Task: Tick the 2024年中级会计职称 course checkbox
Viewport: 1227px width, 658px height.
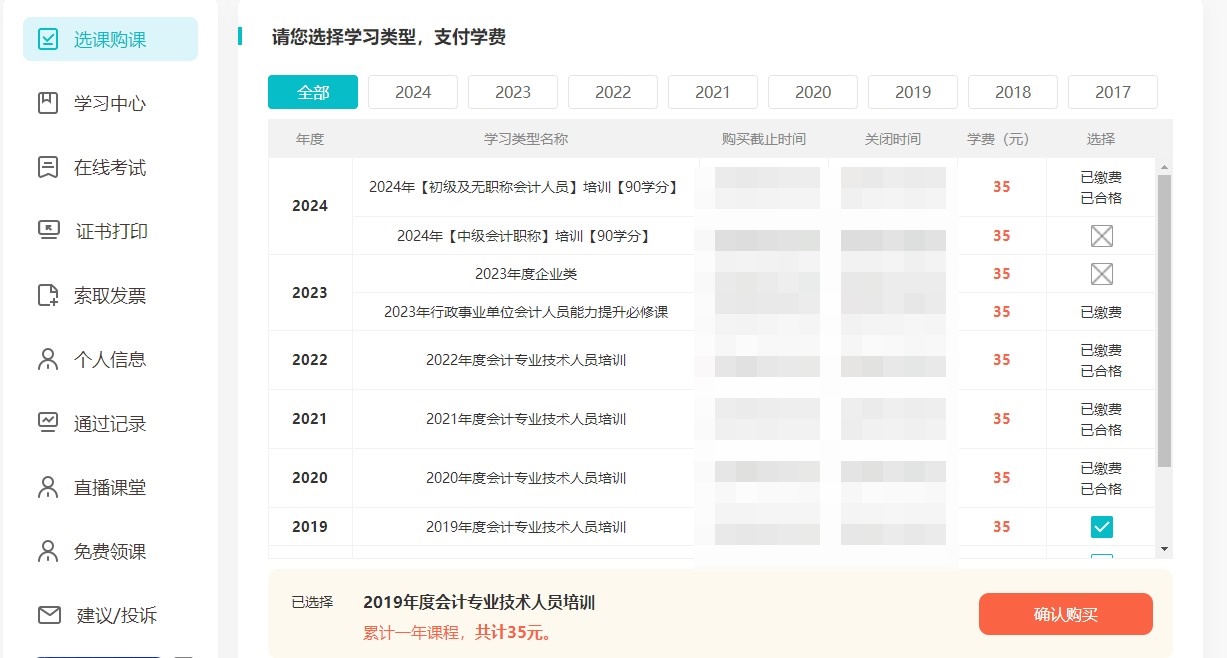Action: [1101, 236]
